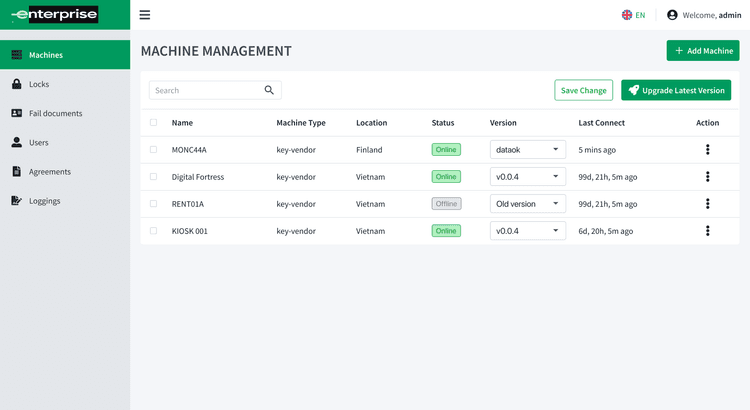This screenshot has width=750, height=410.
Task: Click the Status column header
Action: 443,123
